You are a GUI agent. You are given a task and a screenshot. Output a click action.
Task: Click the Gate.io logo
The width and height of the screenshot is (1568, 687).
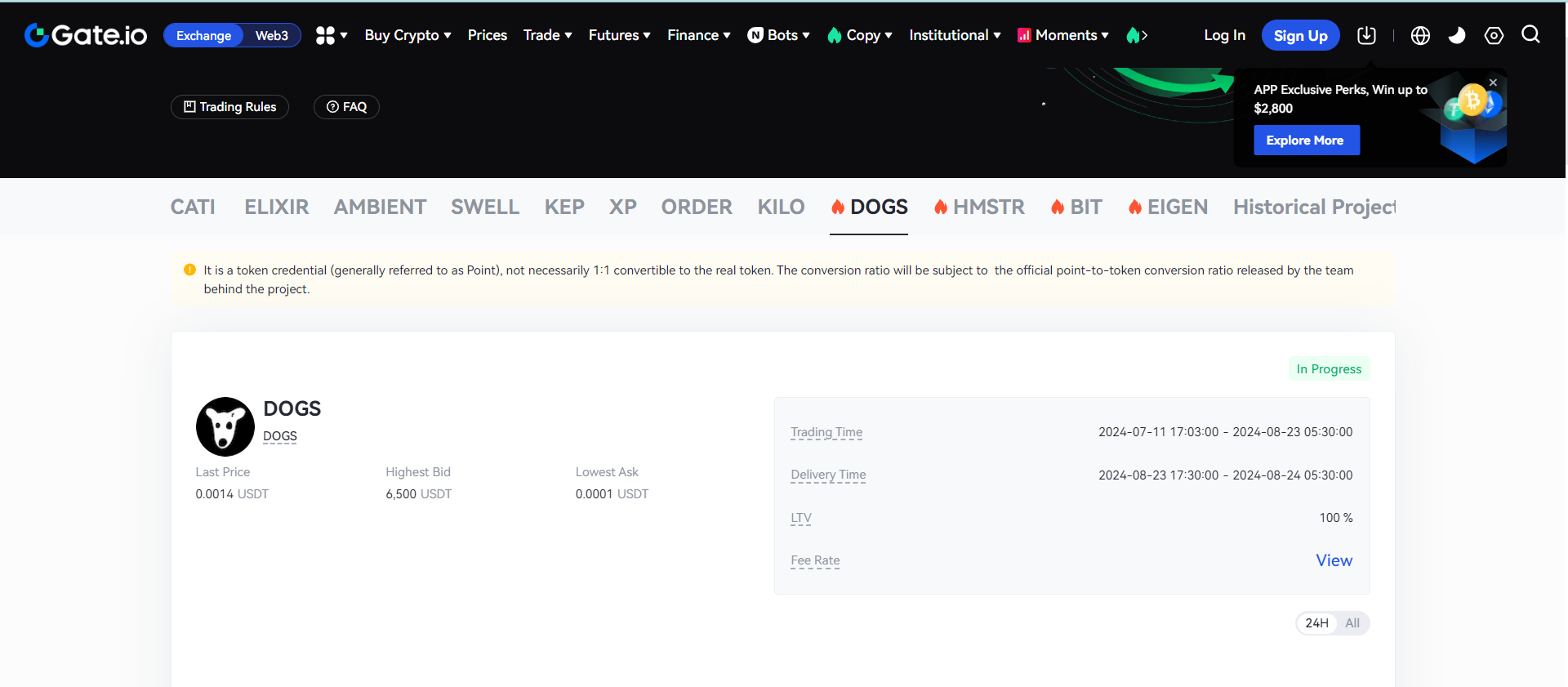point(86,35)
